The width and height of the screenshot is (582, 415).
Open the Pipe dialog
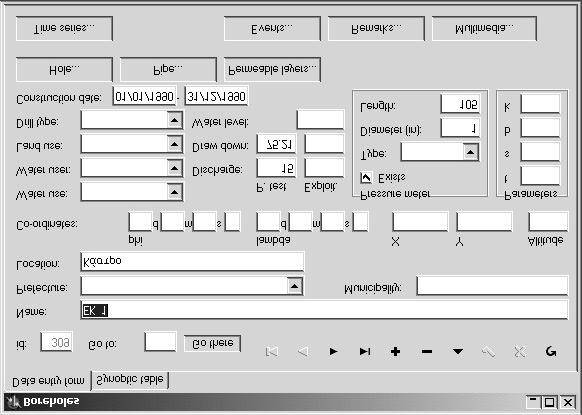click(168, 69)
